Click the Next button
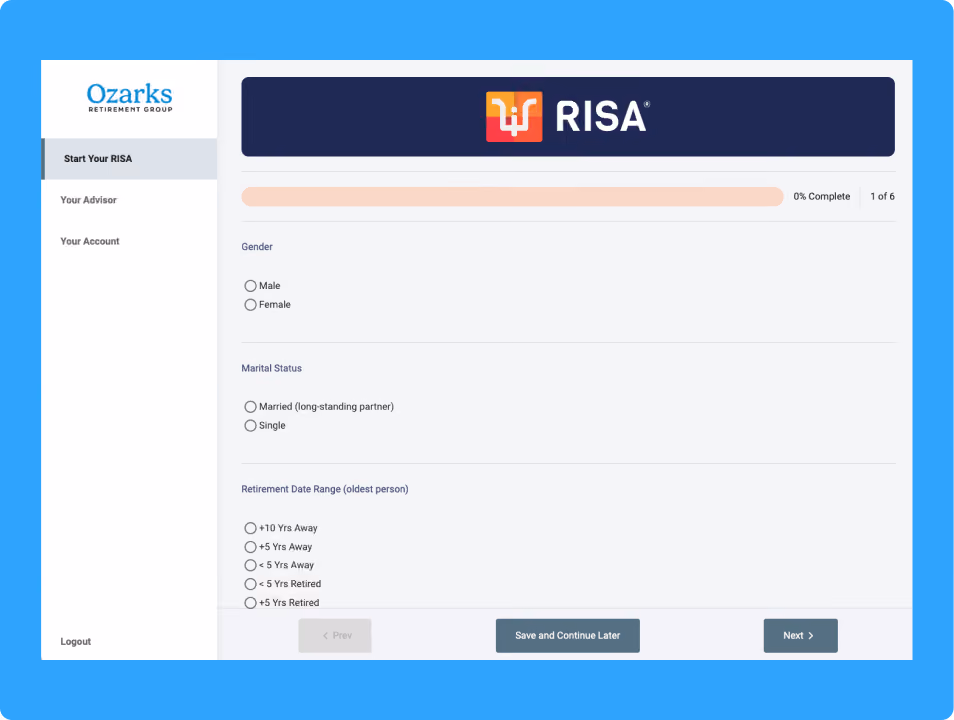This screenshot has height=720, width=954. pyautogui.click(x=800, y=635)
